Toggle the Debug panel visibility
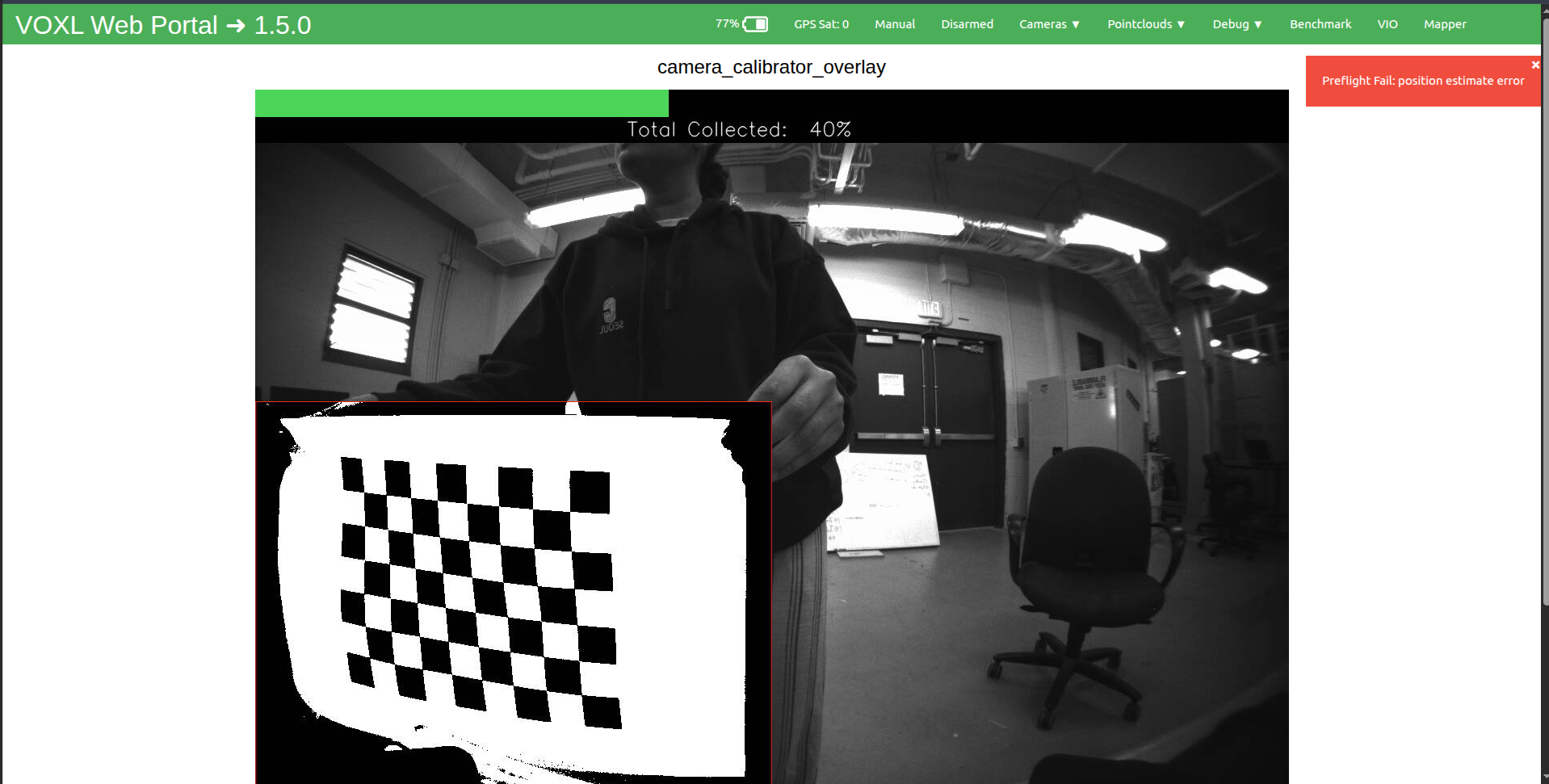 pos(1236,24)
